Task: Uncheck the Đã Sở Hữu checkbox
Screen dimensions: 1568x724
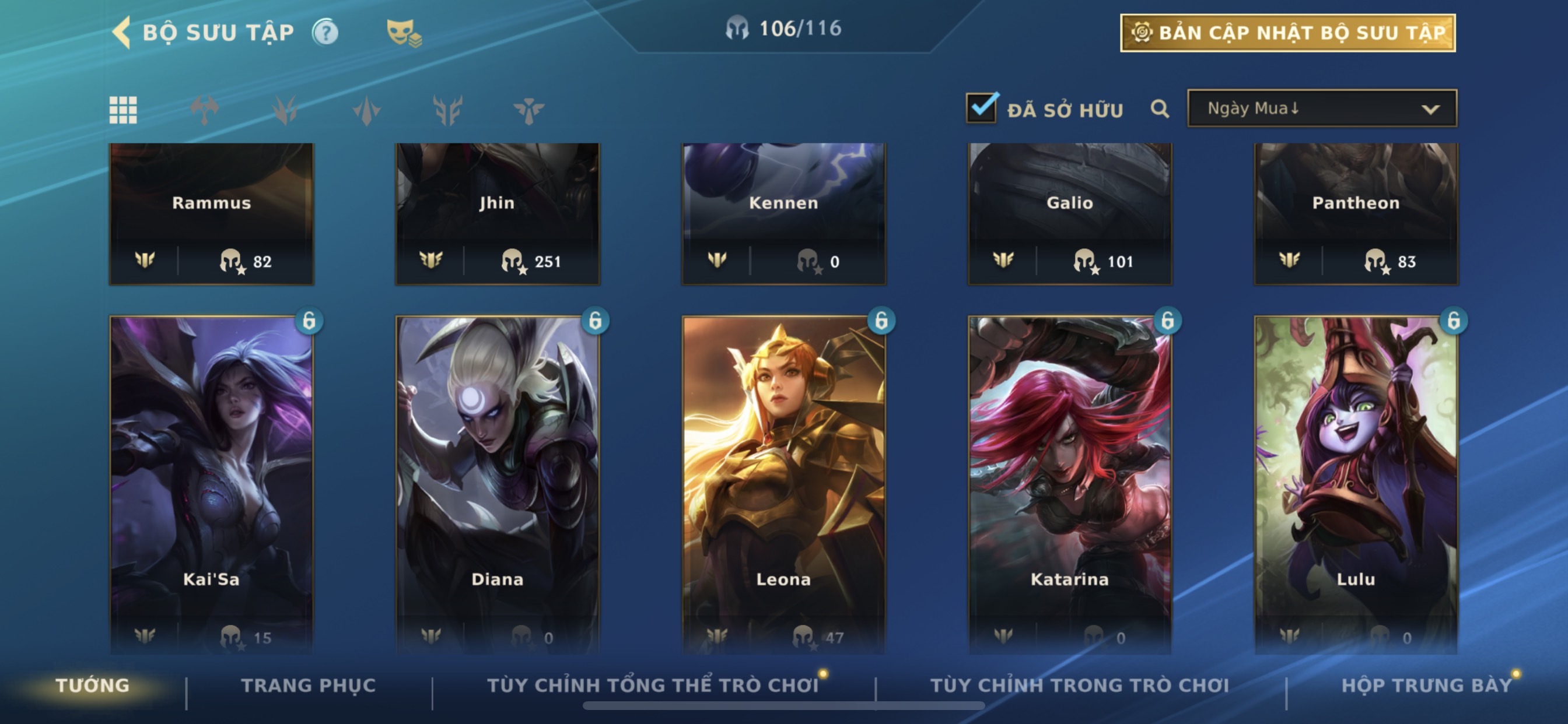Action: click(981, 108)
